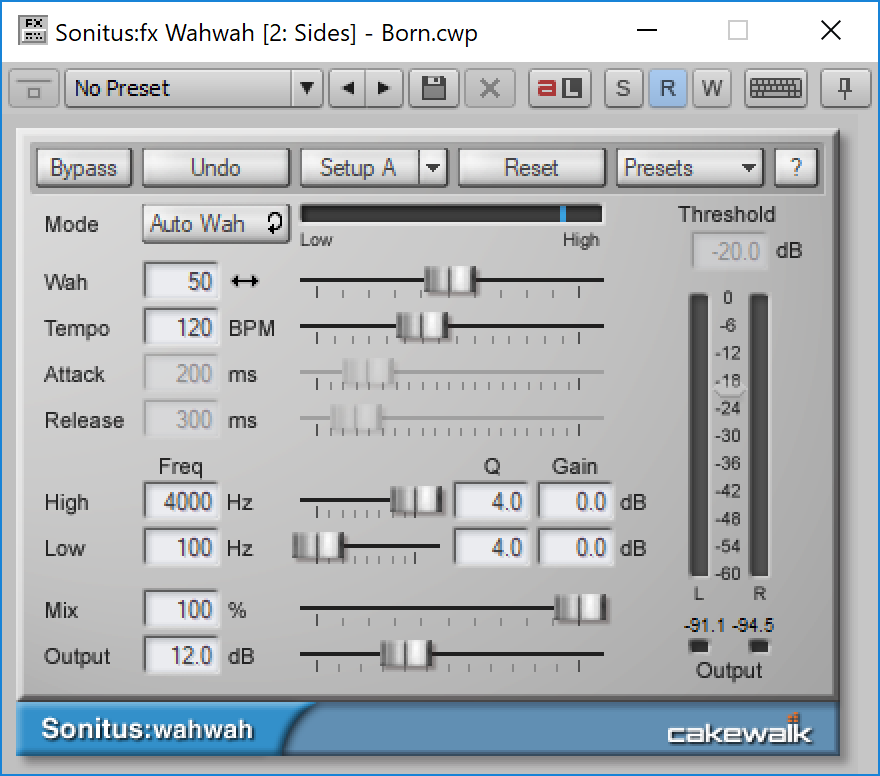The image size is (880, 776).
Task: Select the previous preset arrow
Action: (349, 88)
